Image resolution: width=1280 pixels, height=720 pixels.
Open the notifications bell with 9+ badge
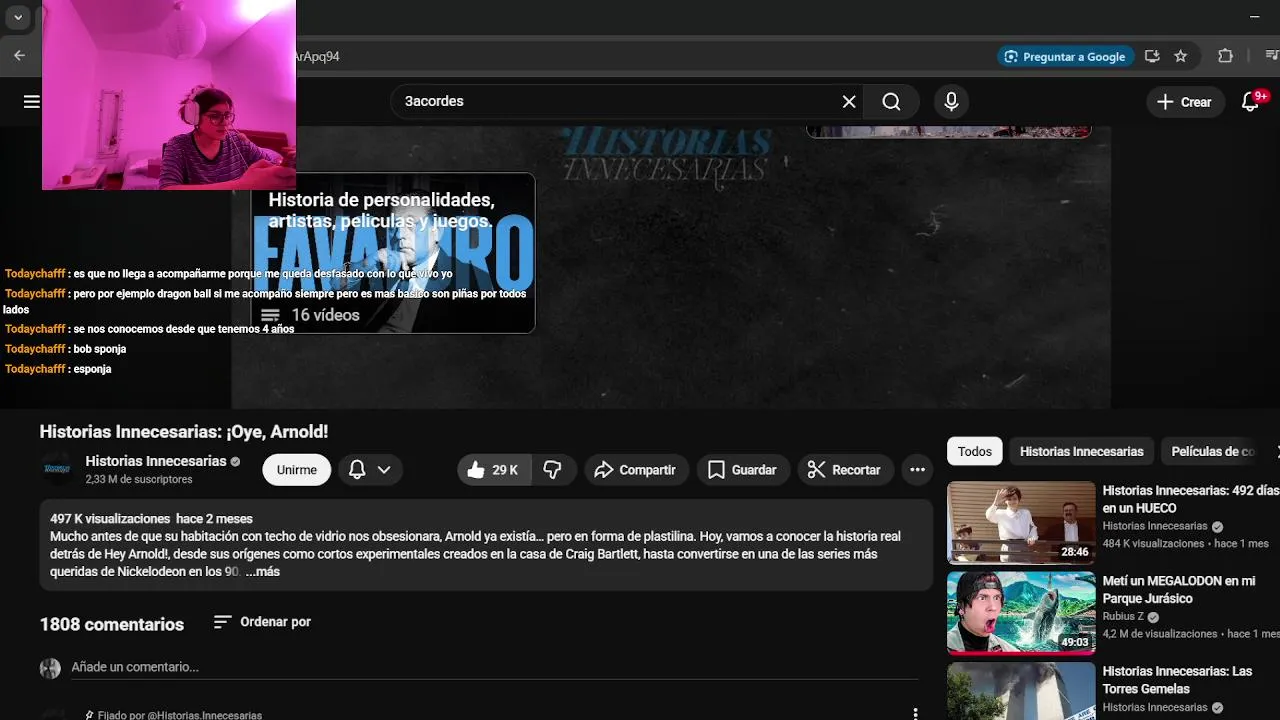[x=1250, y=102]
